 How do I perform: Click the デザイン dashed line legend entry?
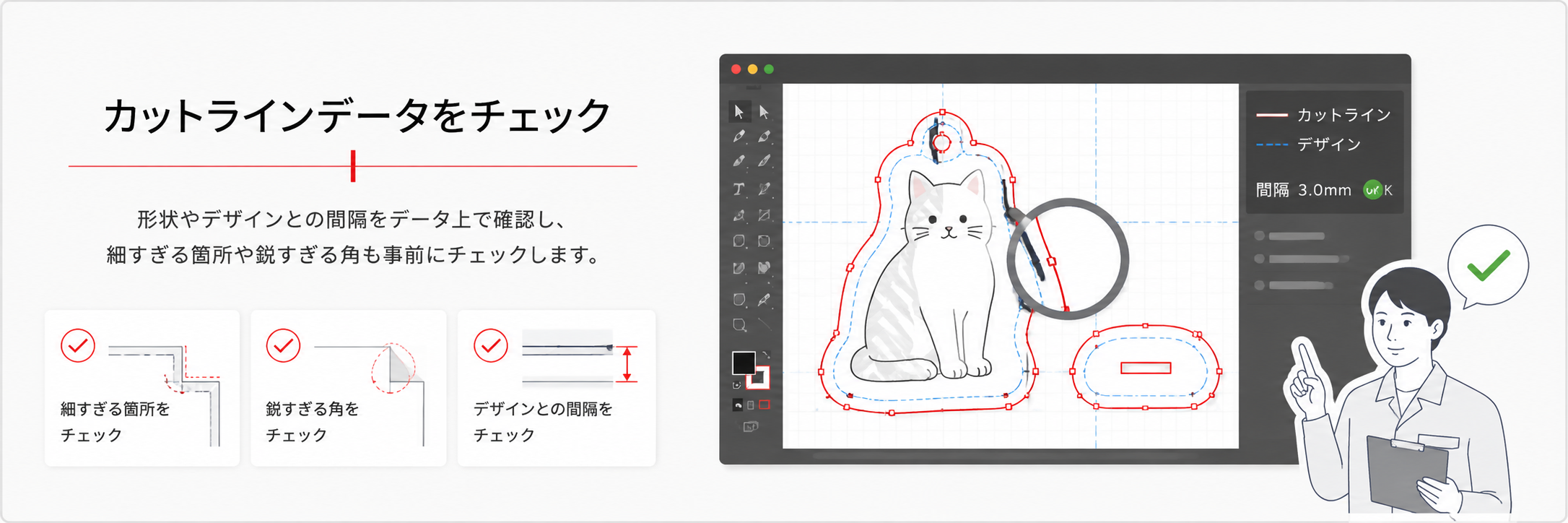1309,144
